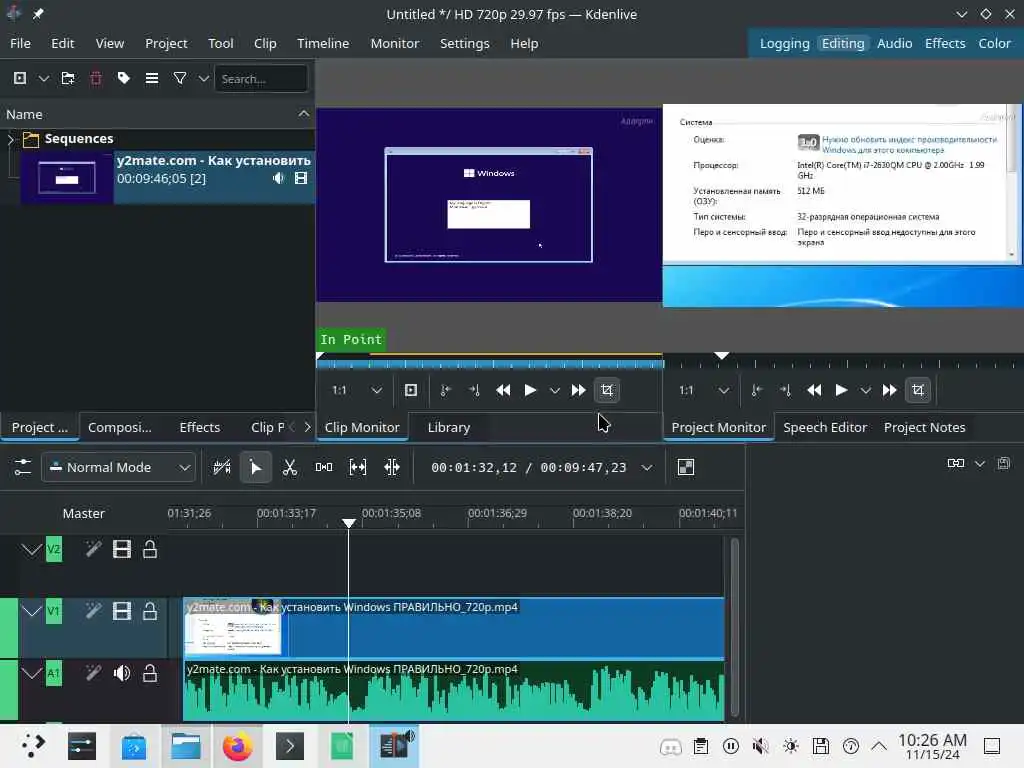Play the clip in Clip Monitor
Image resolution: width=1024 pixels, height=768 pixels.
coord(530,391)
